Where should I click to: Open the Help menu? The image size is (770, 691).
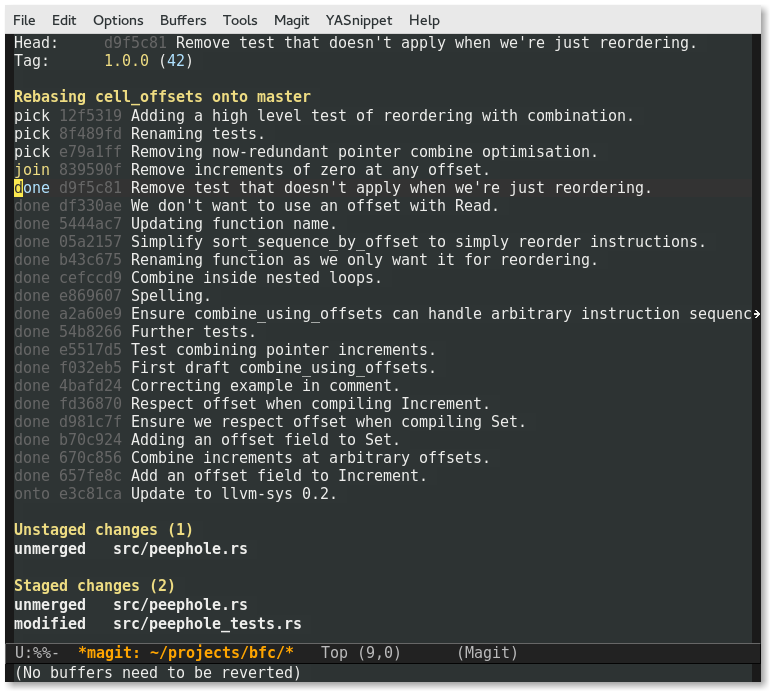(424, 20)
